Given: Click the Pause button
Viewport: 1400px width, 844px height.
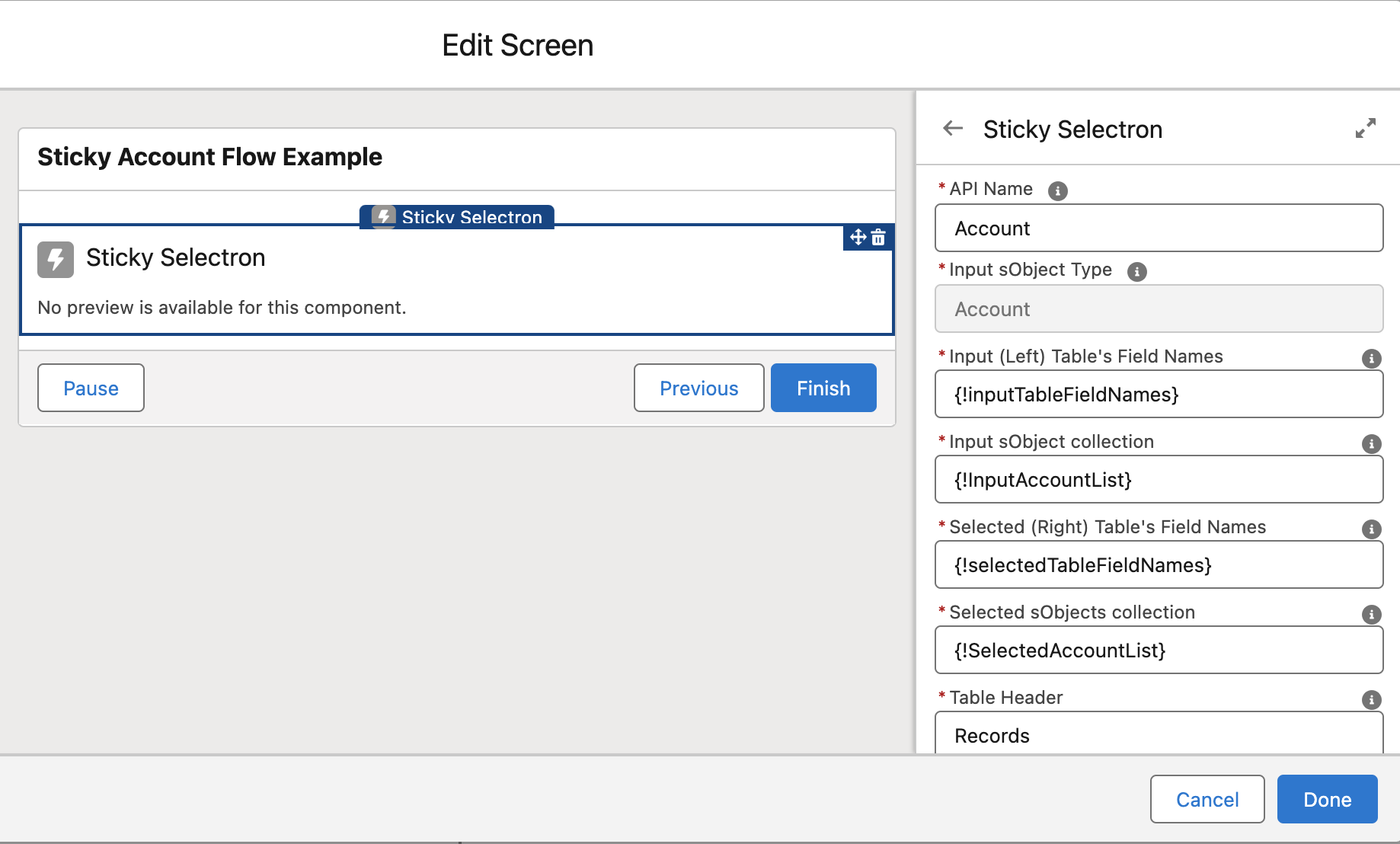Looking at the screenshot, I should (x=91, y=388).
